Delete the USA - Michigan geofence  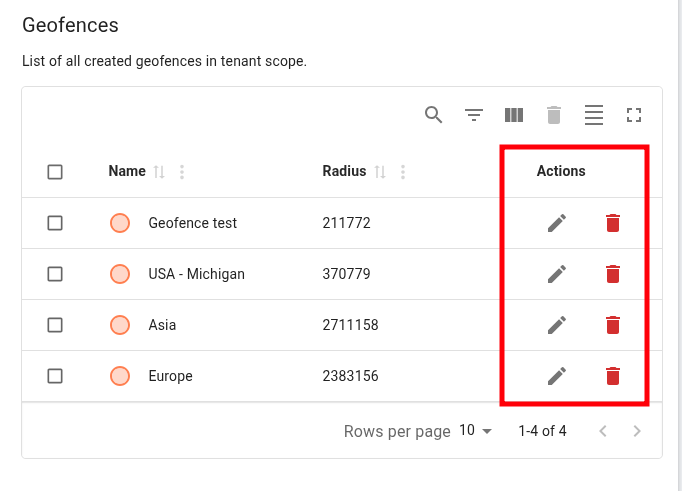[613, 274]
